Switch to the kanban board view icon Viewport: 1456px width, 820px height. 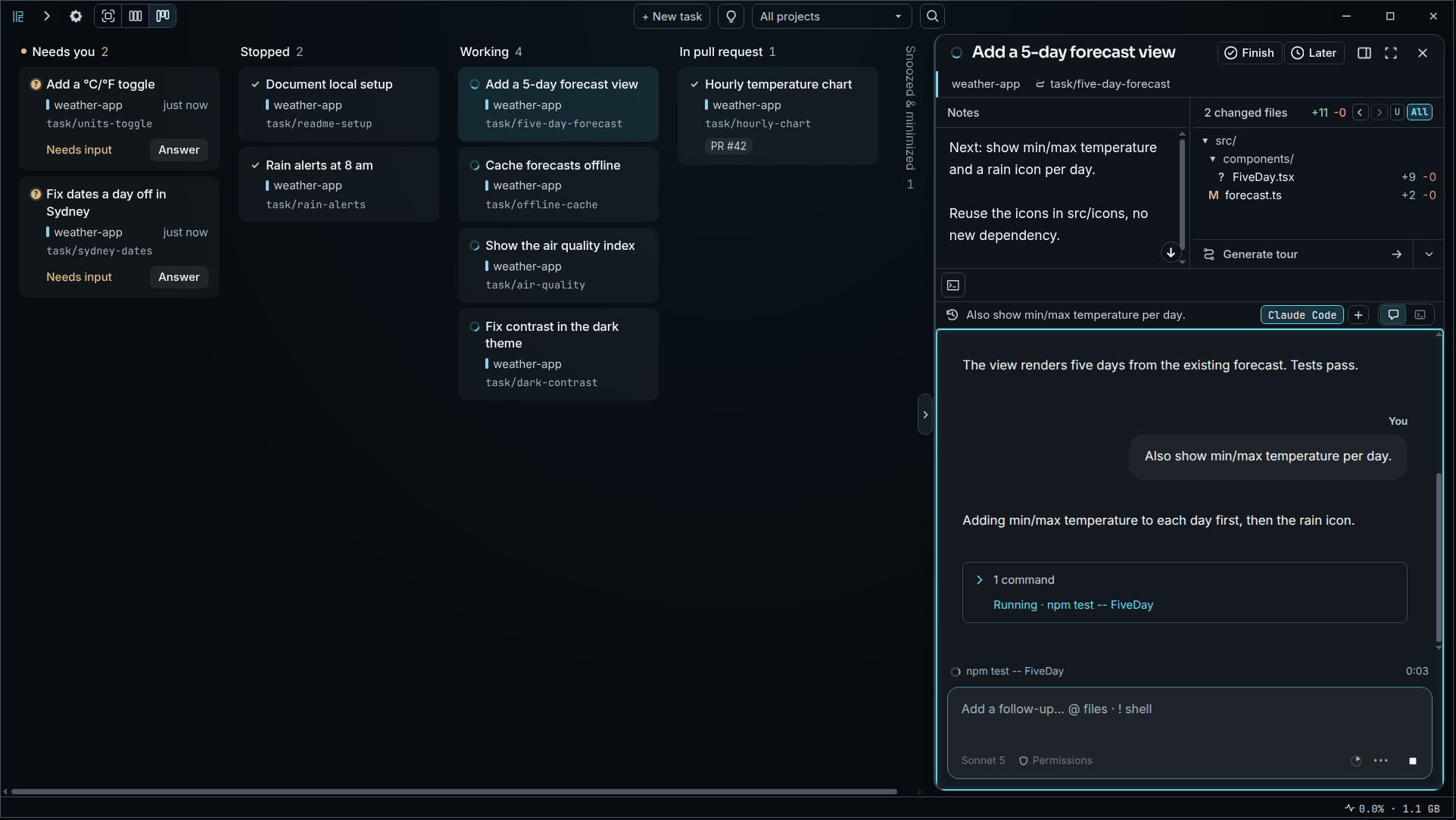point(163,16)
